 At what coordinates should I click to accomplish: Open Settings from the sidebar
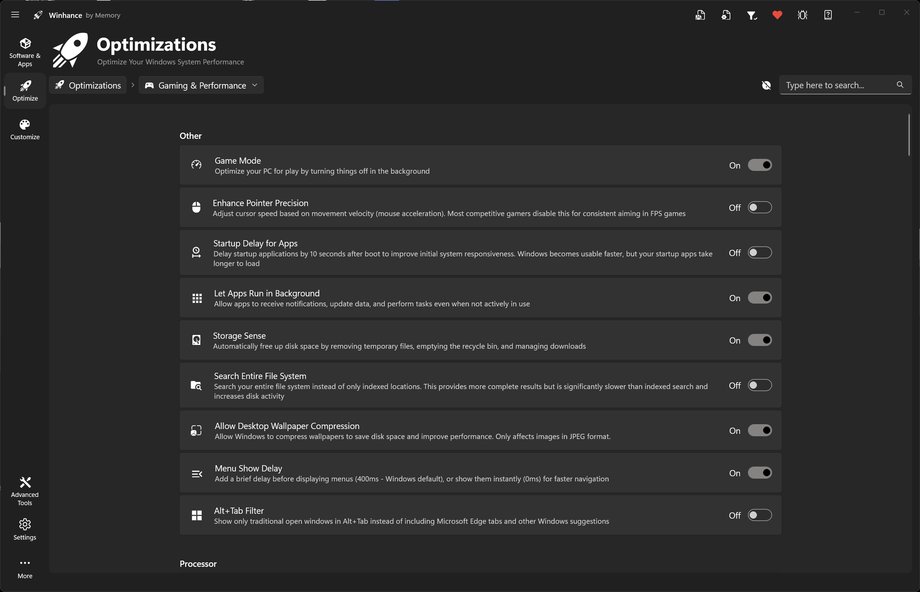[x=25, y=528]
